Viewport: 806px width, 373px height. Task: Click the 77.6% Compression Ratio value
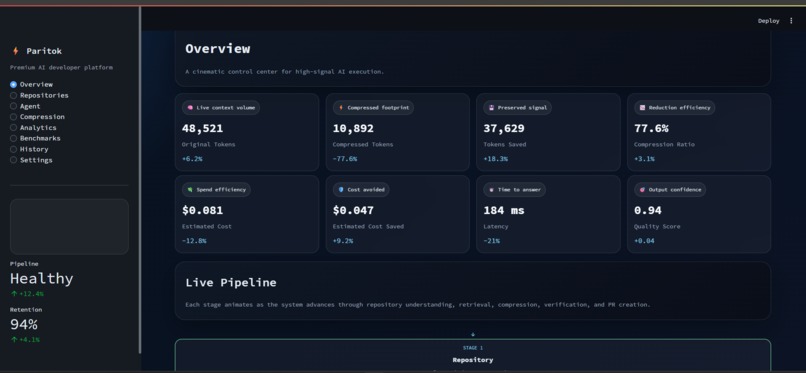coord(651,128)
